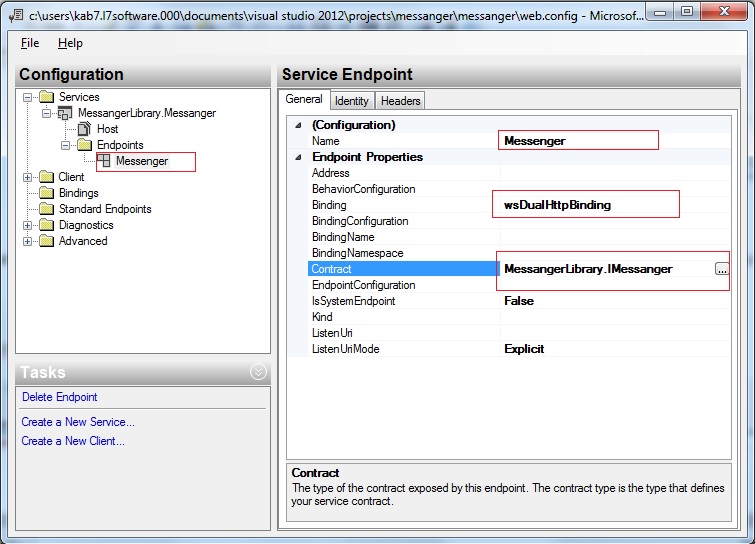Maximize the configuration editor window

coord(687,12)
